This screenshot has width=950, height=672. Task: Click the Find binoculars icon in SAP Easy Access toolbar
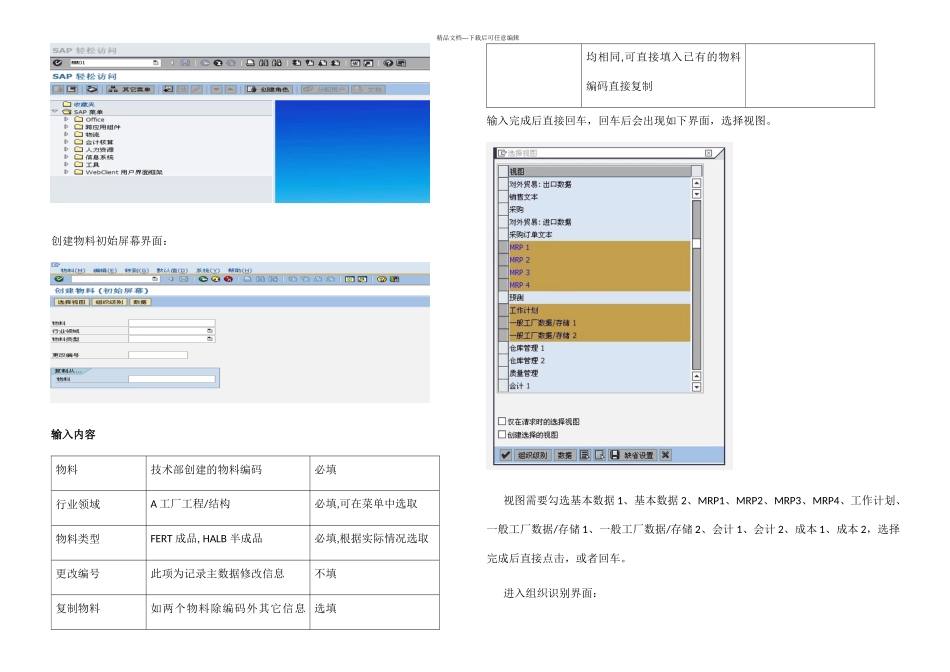(x=264, y=63)
